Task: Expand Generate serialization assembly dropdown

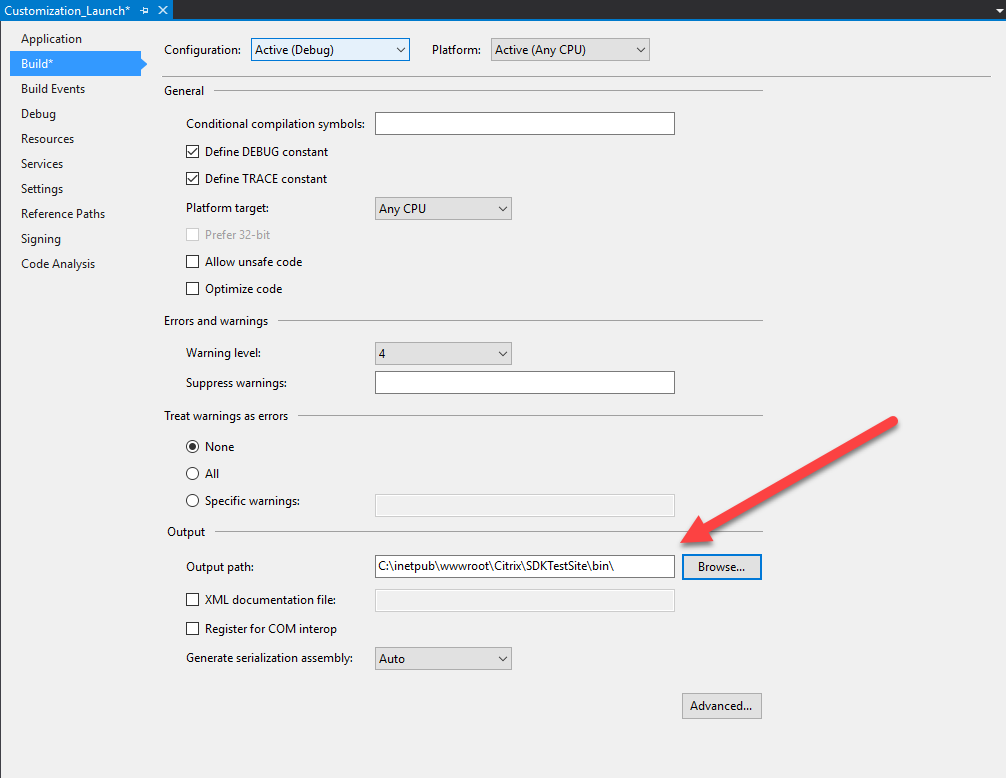Action: coord(443,659)
